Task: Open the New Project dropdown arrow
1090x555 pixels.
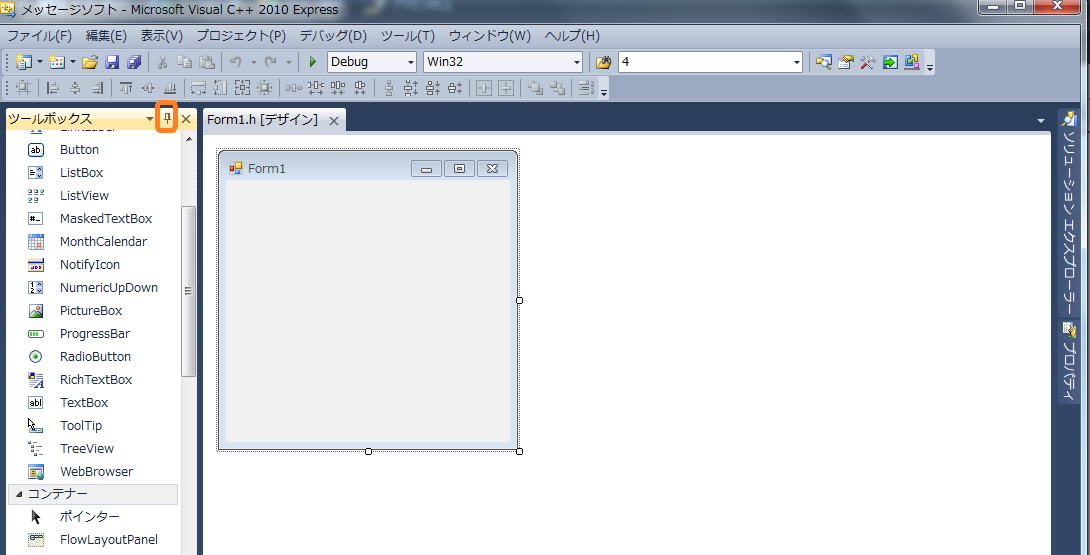Action: 40,62
